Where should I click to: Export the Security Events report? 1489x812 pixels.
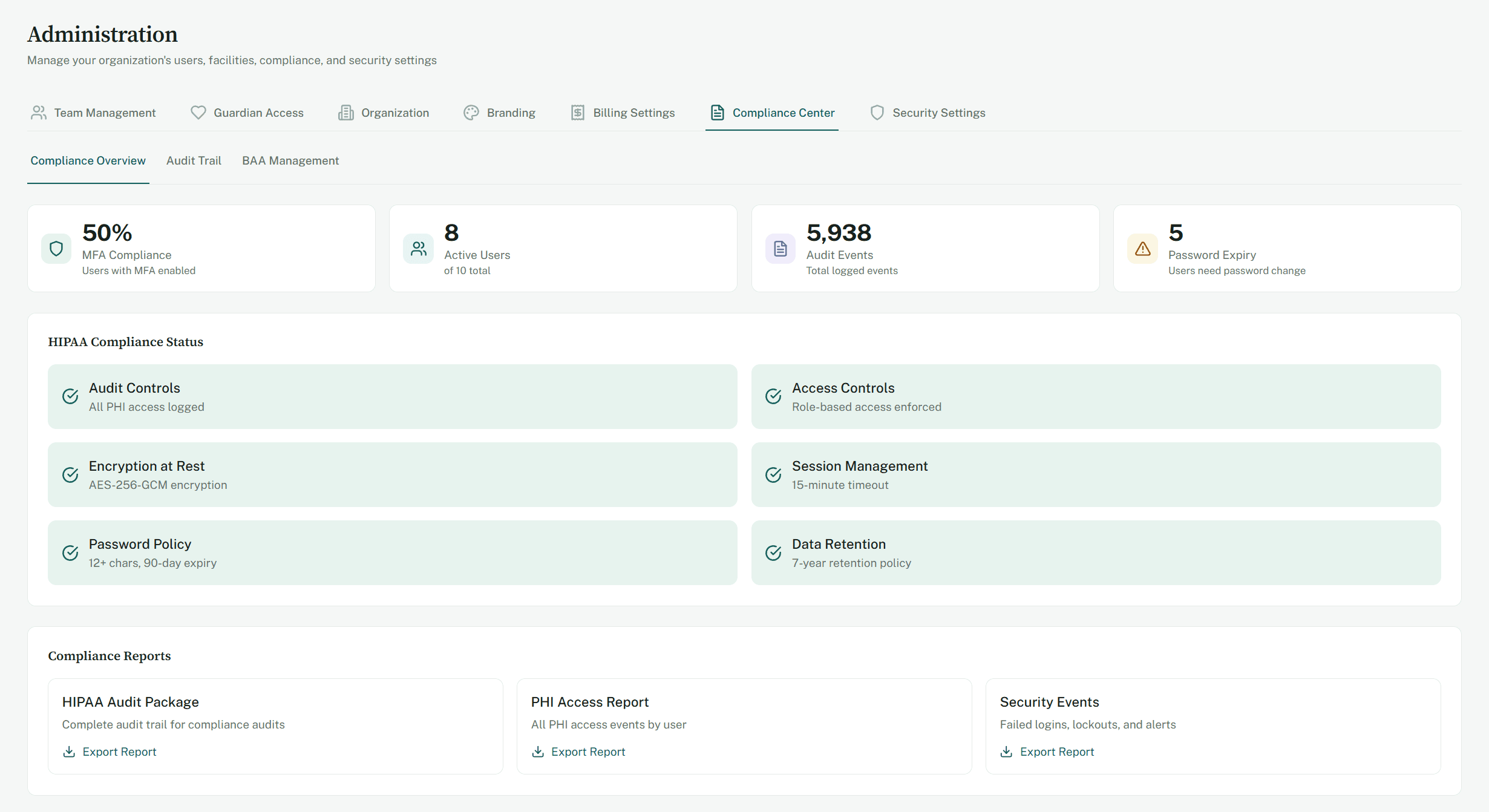pos(1047,751)
